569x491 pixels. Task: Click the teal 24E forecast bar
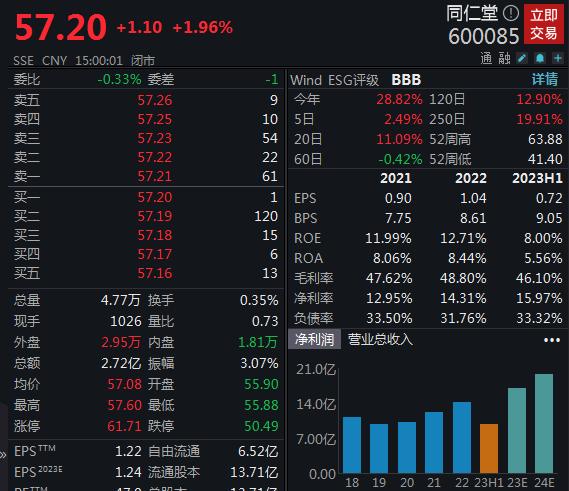click(544, 424)
